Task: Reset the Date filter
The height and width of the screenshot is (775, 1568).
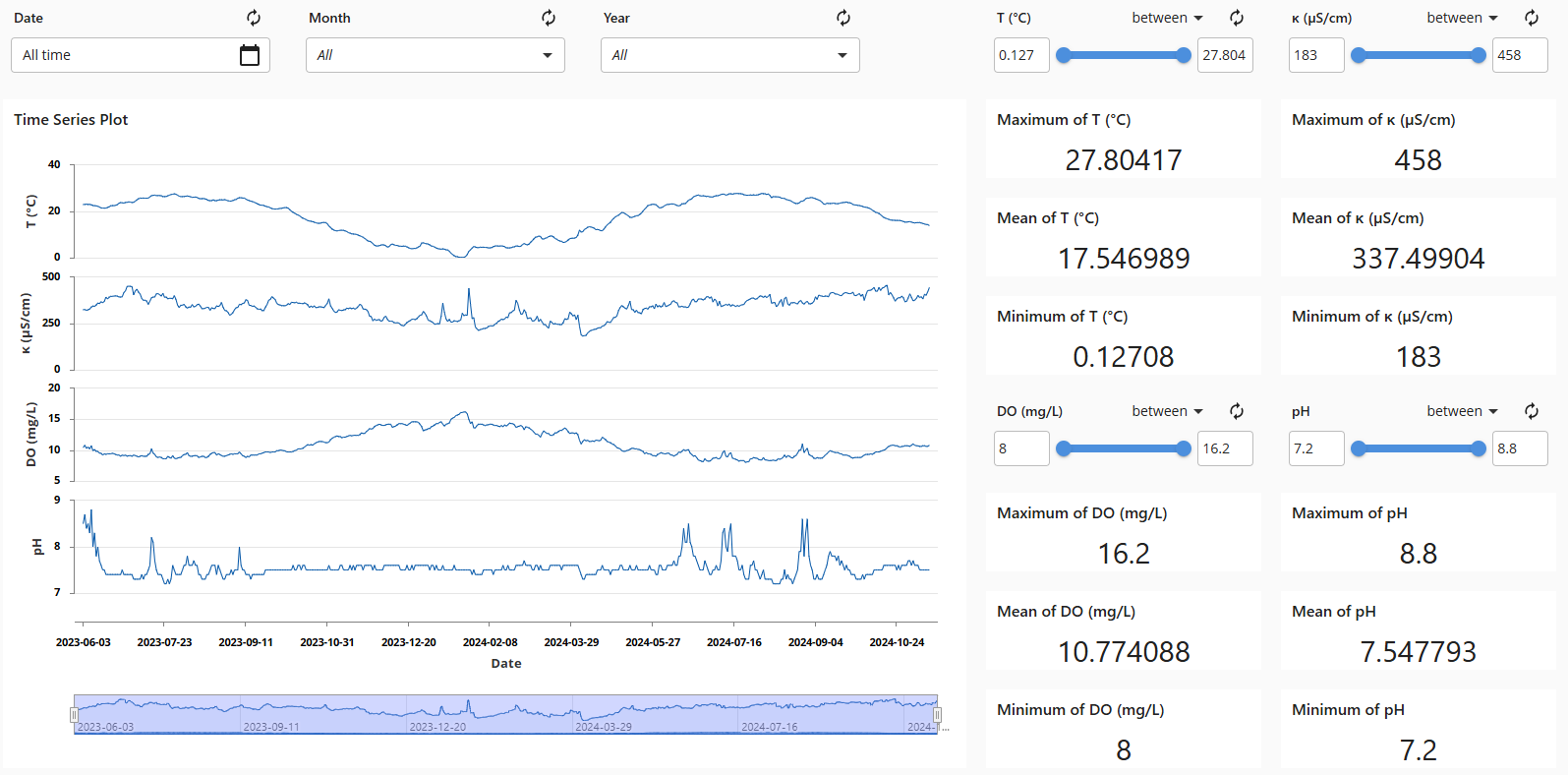Action: pyautogui.click(x=254, y=18)
